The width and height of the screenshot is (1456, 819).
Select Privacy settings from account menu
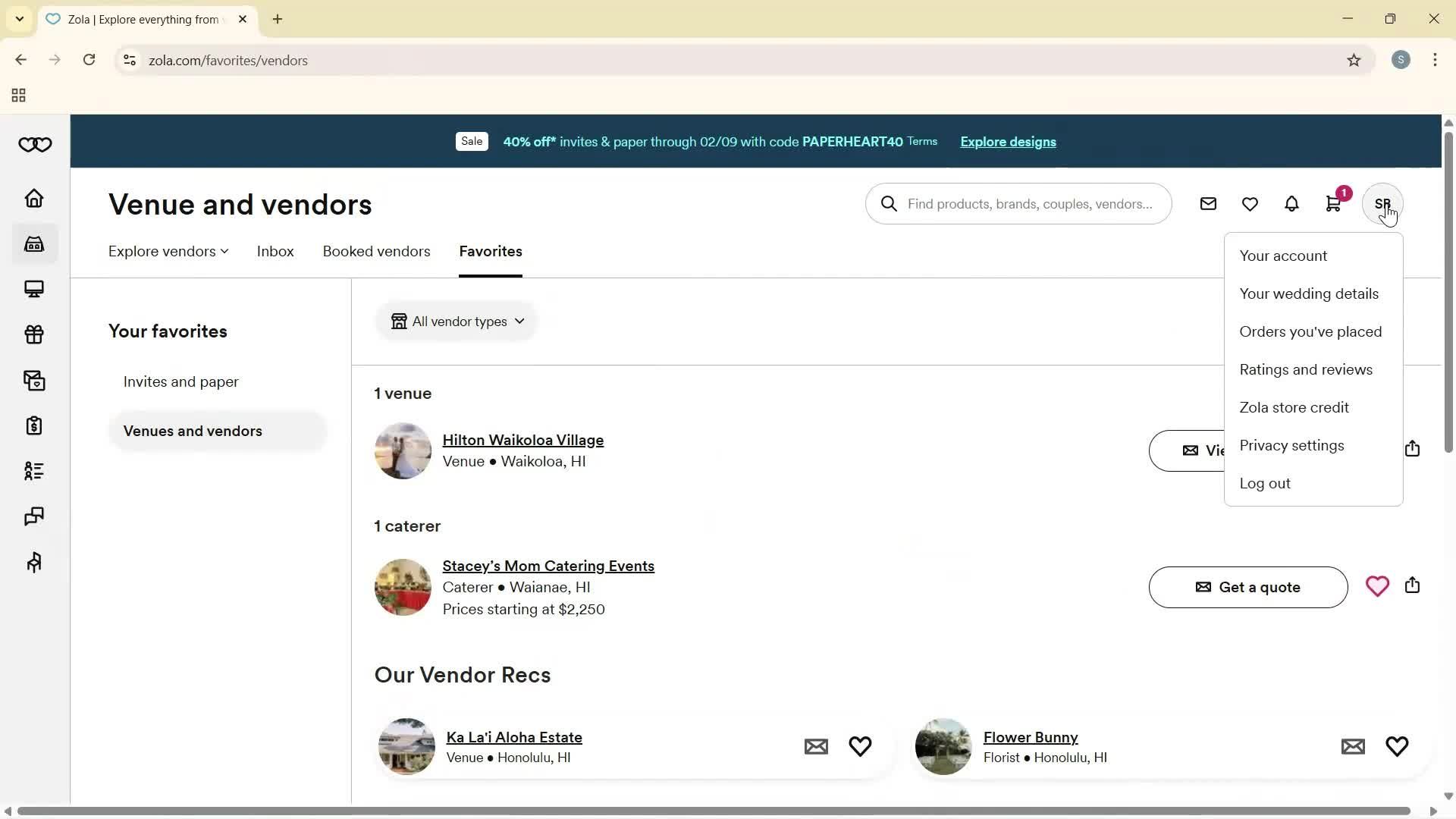click(x=1291, y=445)
